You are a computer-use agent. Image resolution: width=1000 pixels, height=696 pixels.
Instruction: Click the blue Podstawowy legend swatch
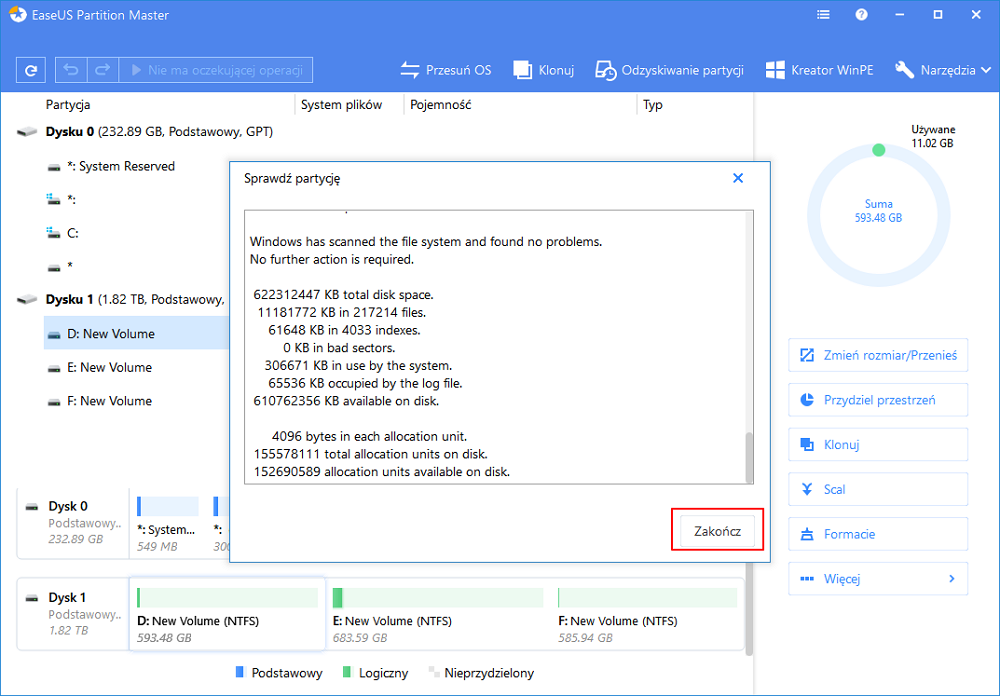240,672
